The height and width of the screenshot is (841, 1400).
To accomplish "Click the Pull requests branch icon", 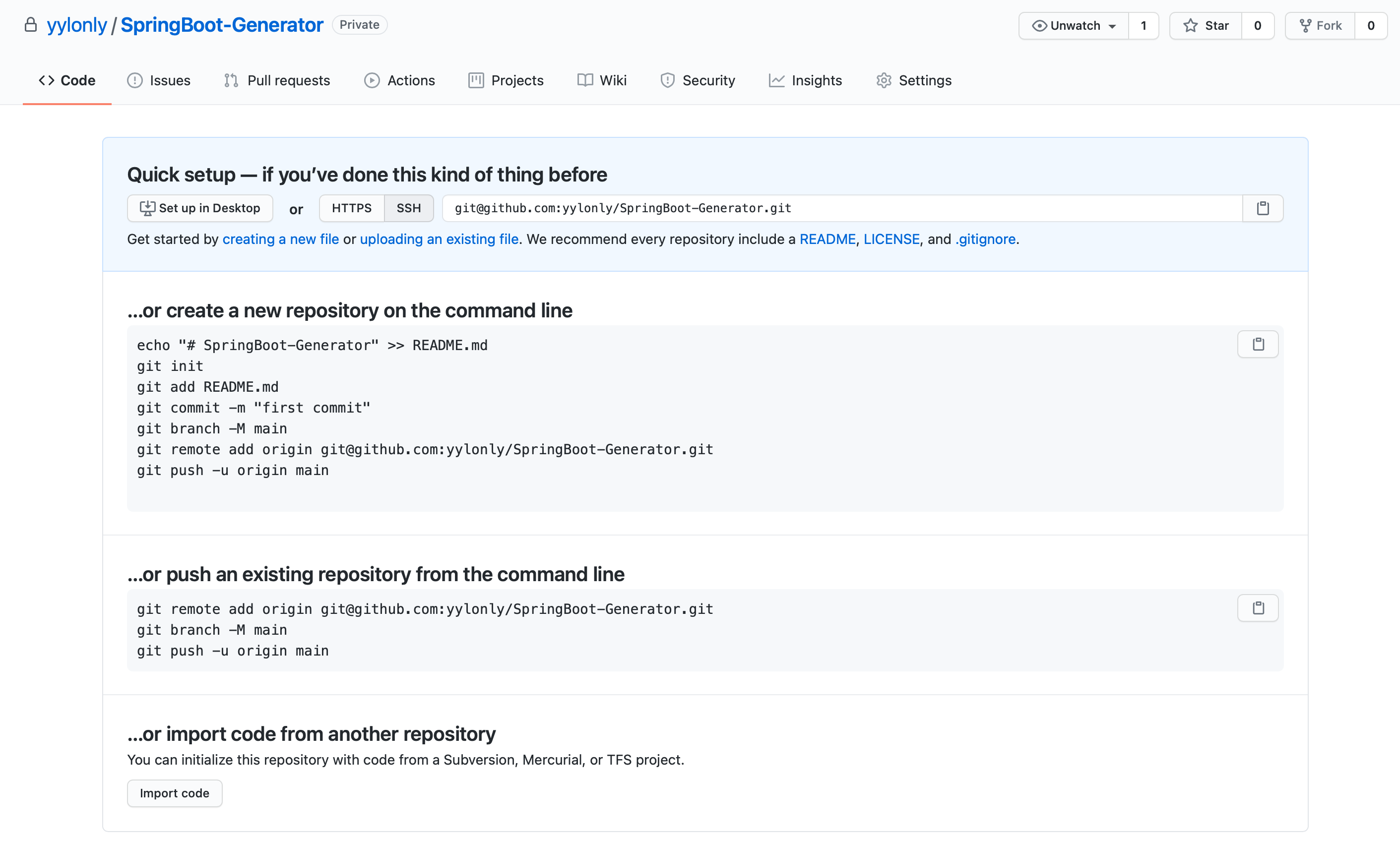I will pyautogui.click(x=231, y=80).
